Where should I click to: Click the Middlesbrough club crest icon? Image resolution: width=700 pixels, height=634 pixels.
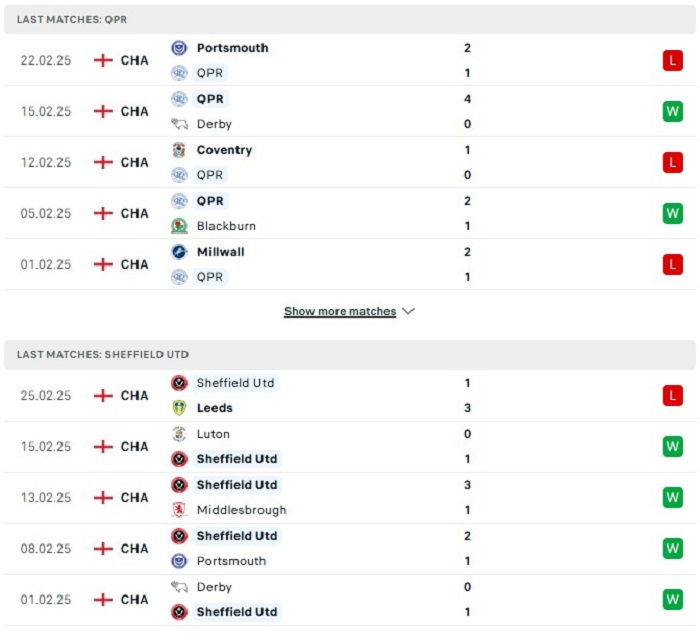(179, 510)
